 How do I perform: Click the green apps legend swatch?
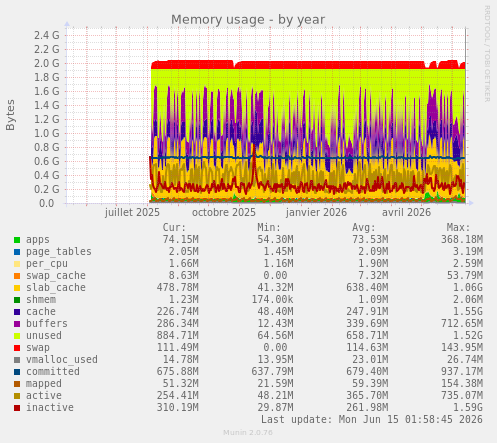17,240
